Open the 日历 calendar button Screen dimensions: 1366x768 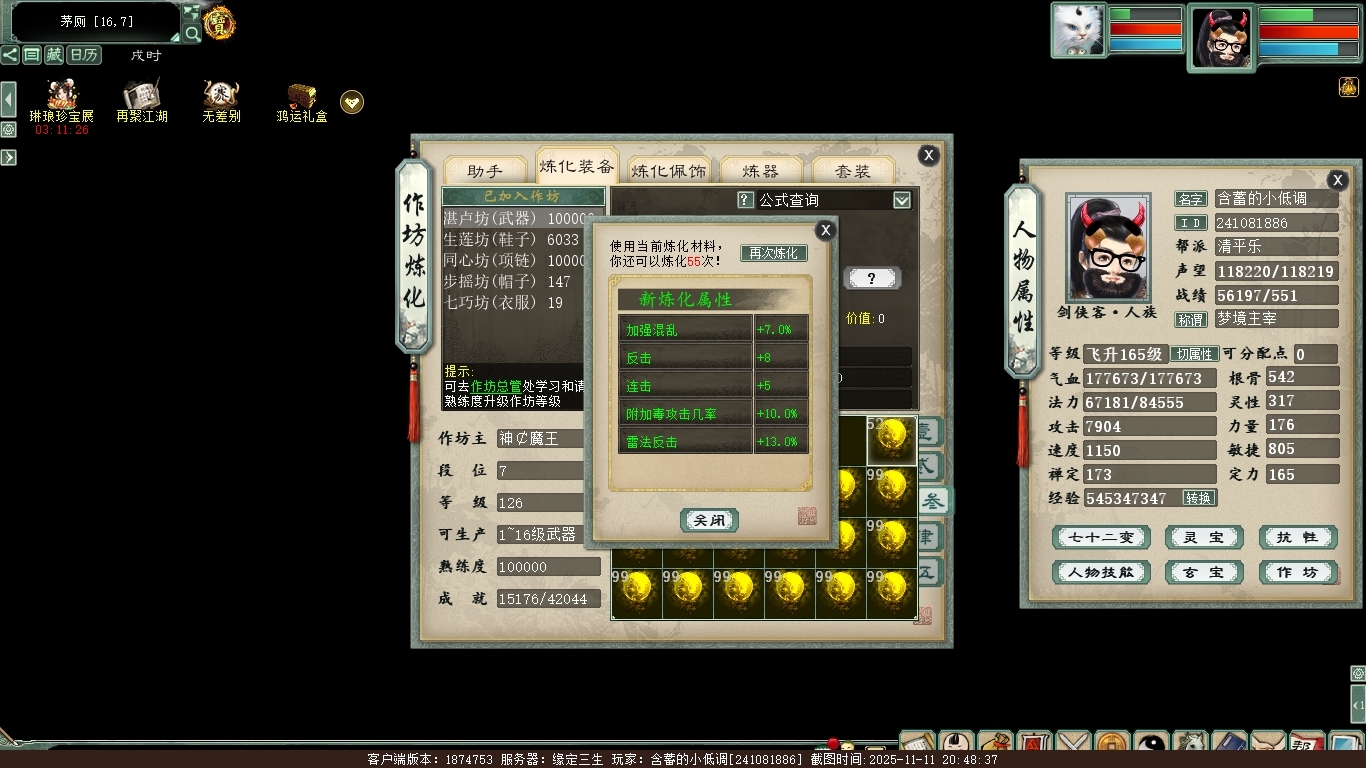(84, 55)
